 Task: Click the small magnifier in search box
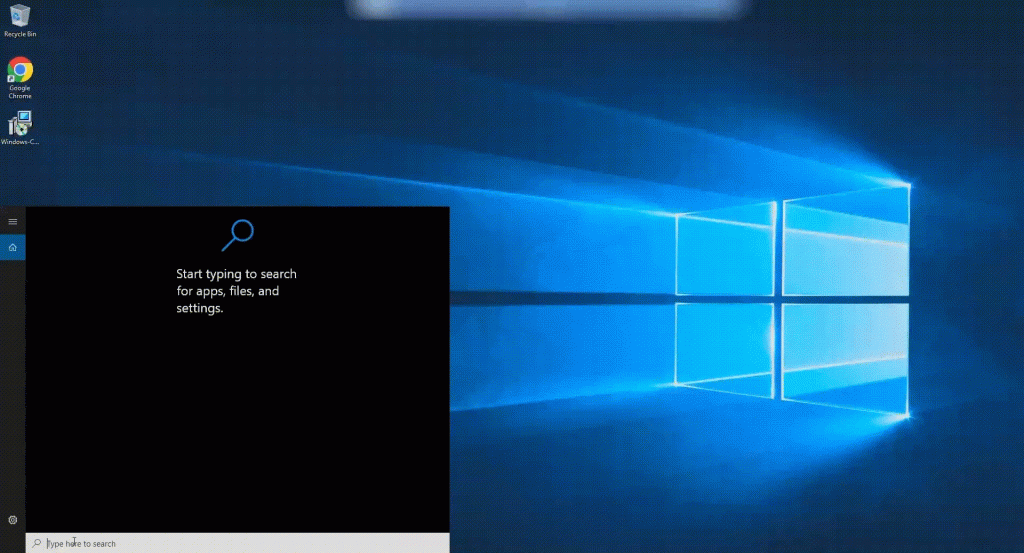(x=37, y=544)
